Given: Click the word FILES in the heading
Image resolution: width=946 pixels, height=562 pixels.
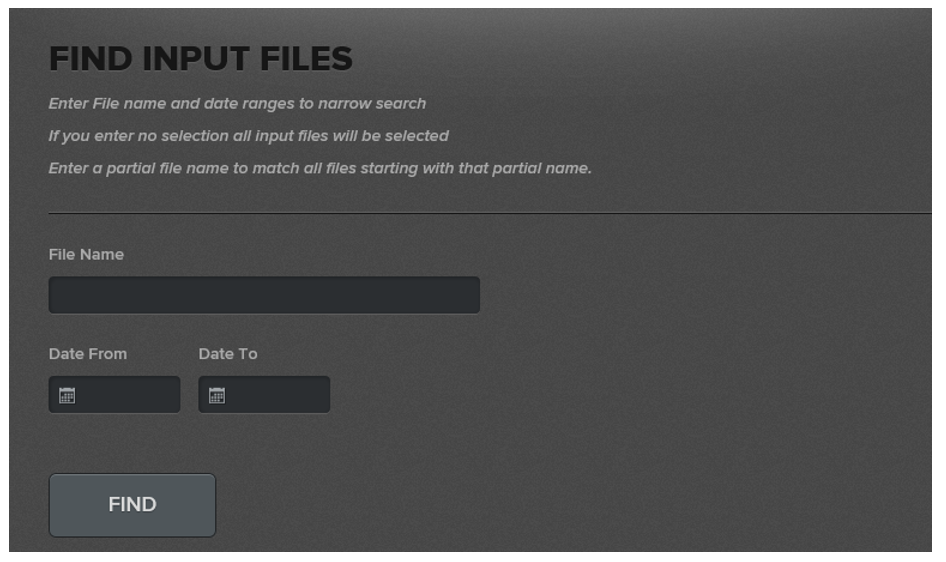Looking at the screenshot, I should (x=306, y=59).
